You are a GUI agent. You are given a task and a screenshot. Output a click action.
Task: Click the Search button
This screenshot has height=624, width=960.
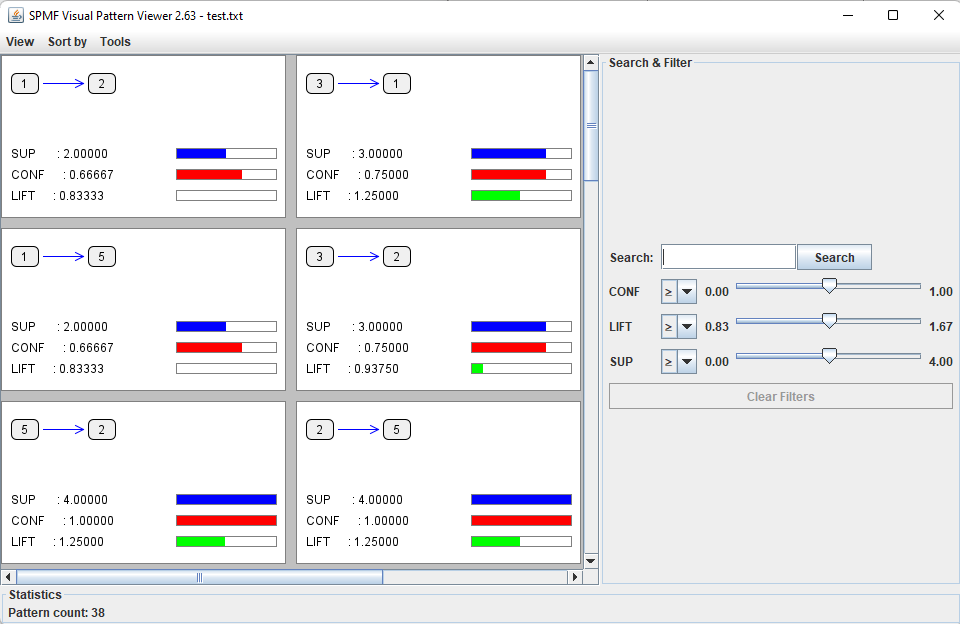(834, 257)
